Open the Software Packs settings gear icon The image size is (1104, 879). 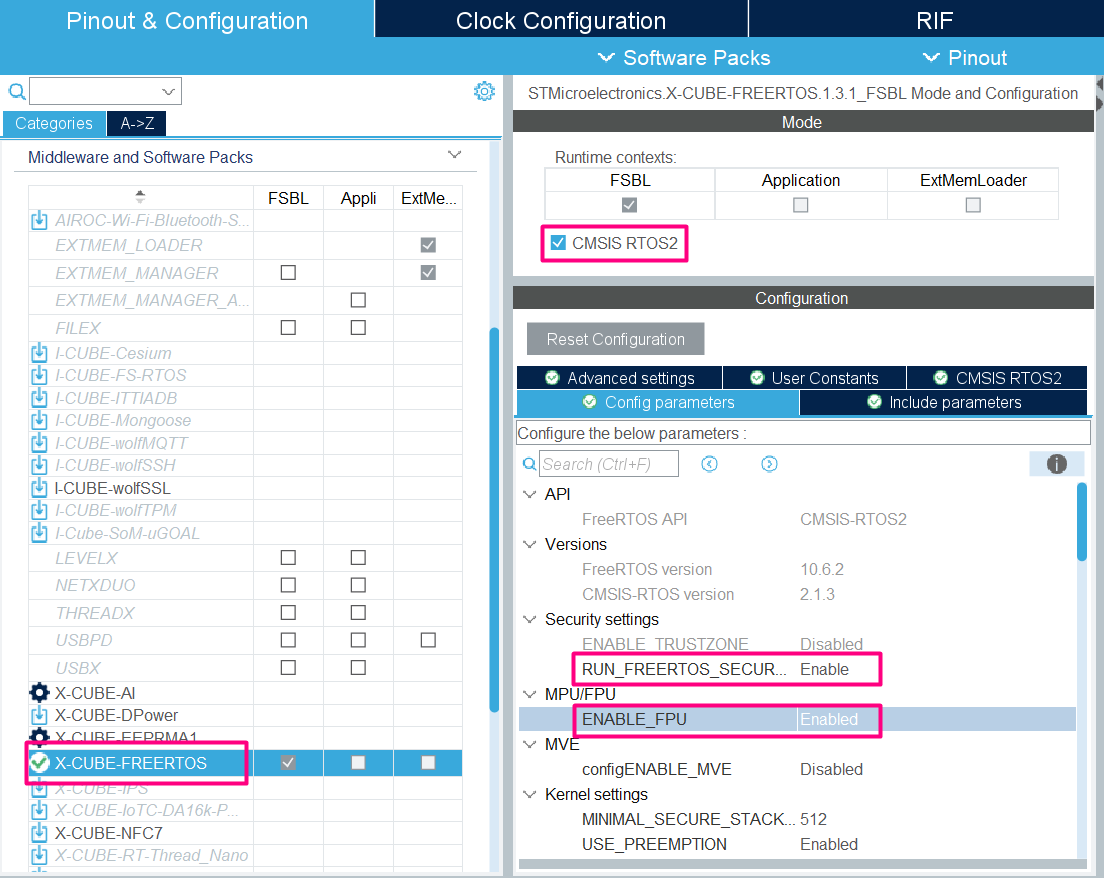pos(484,90)
